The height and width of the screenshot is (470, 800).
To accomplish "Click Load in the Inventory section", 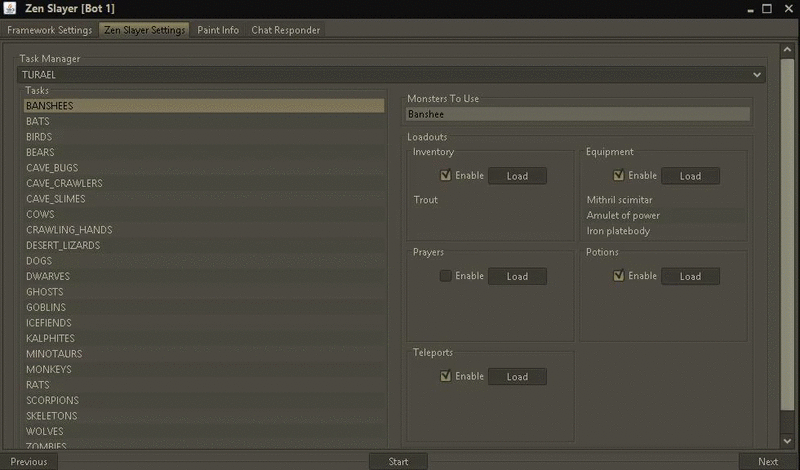I will coord(517,176).
